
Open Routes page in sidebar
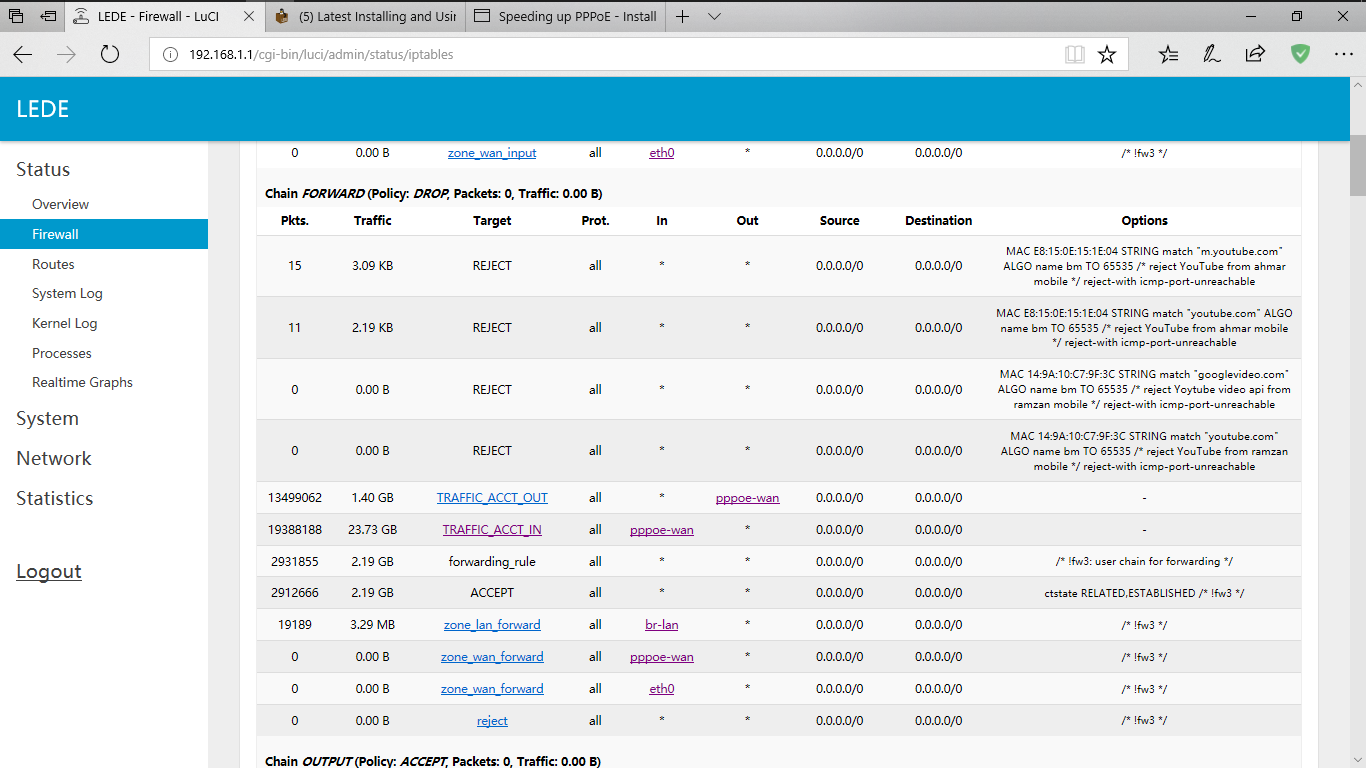tap(53, 264)
